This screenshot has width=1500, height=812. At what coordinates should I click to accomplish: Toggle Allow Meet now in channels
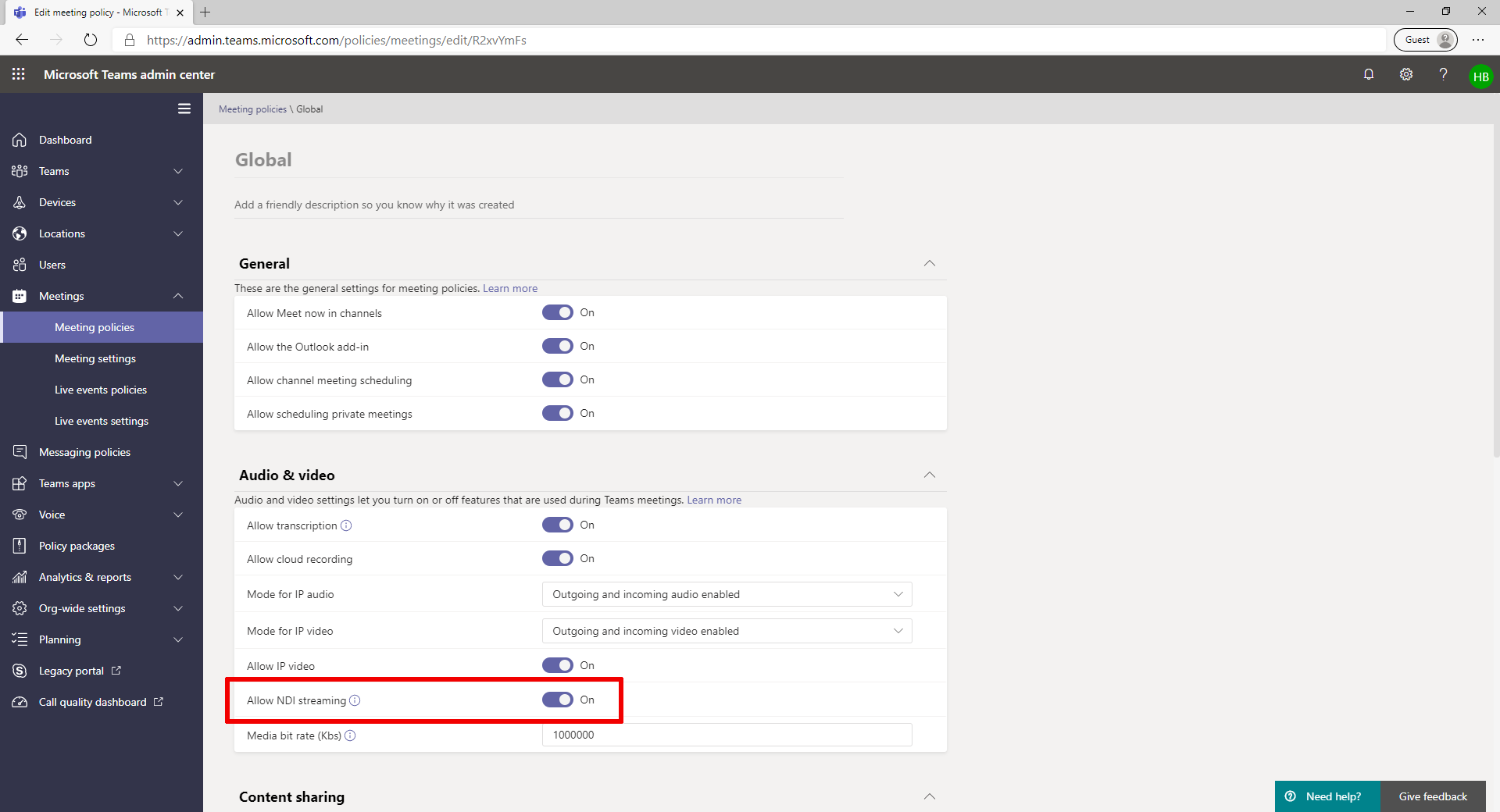[x=558, y=312]
